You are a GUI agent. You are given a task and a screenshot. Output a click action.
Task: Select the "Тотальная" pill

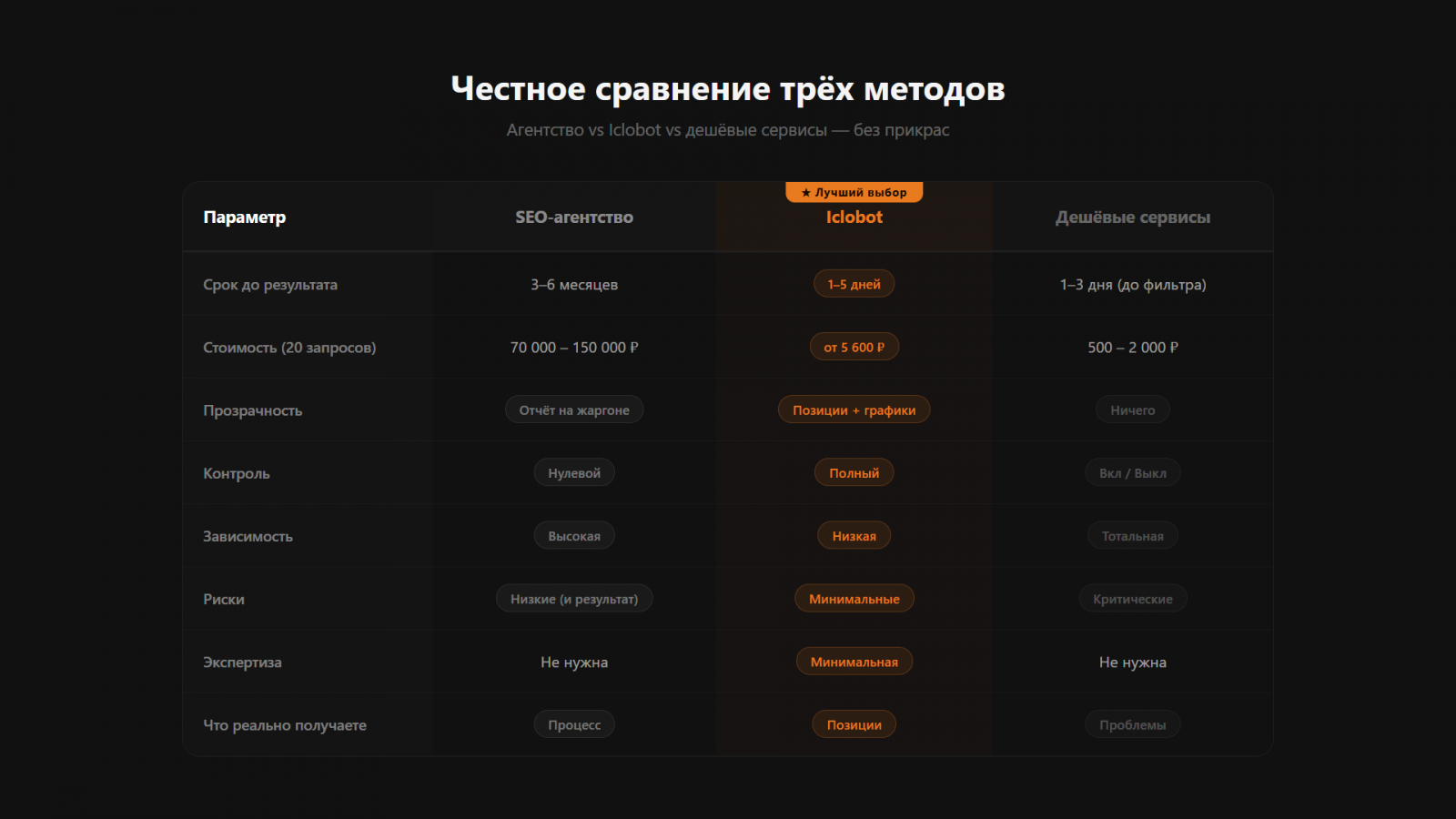[x=1133, y=535]
